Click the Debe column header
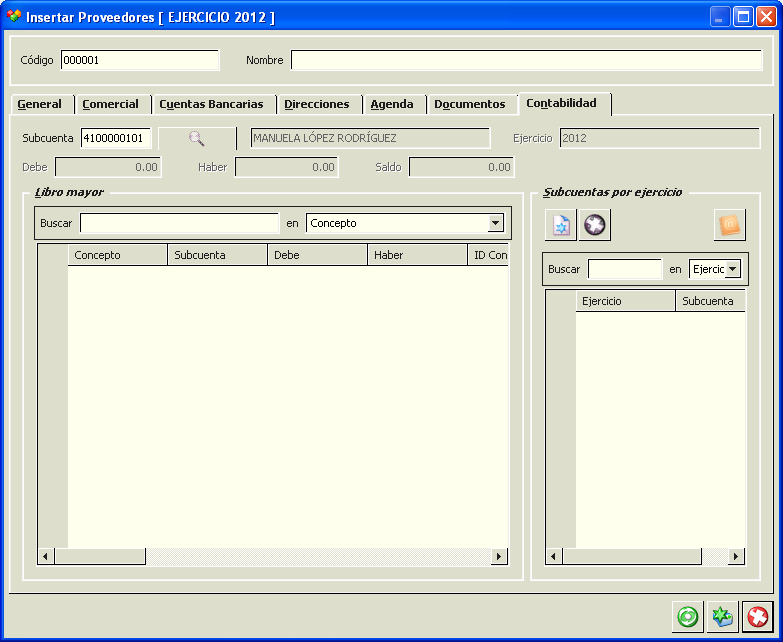The height and width of the screenshot is (642, 783). (x=317, y=255)
